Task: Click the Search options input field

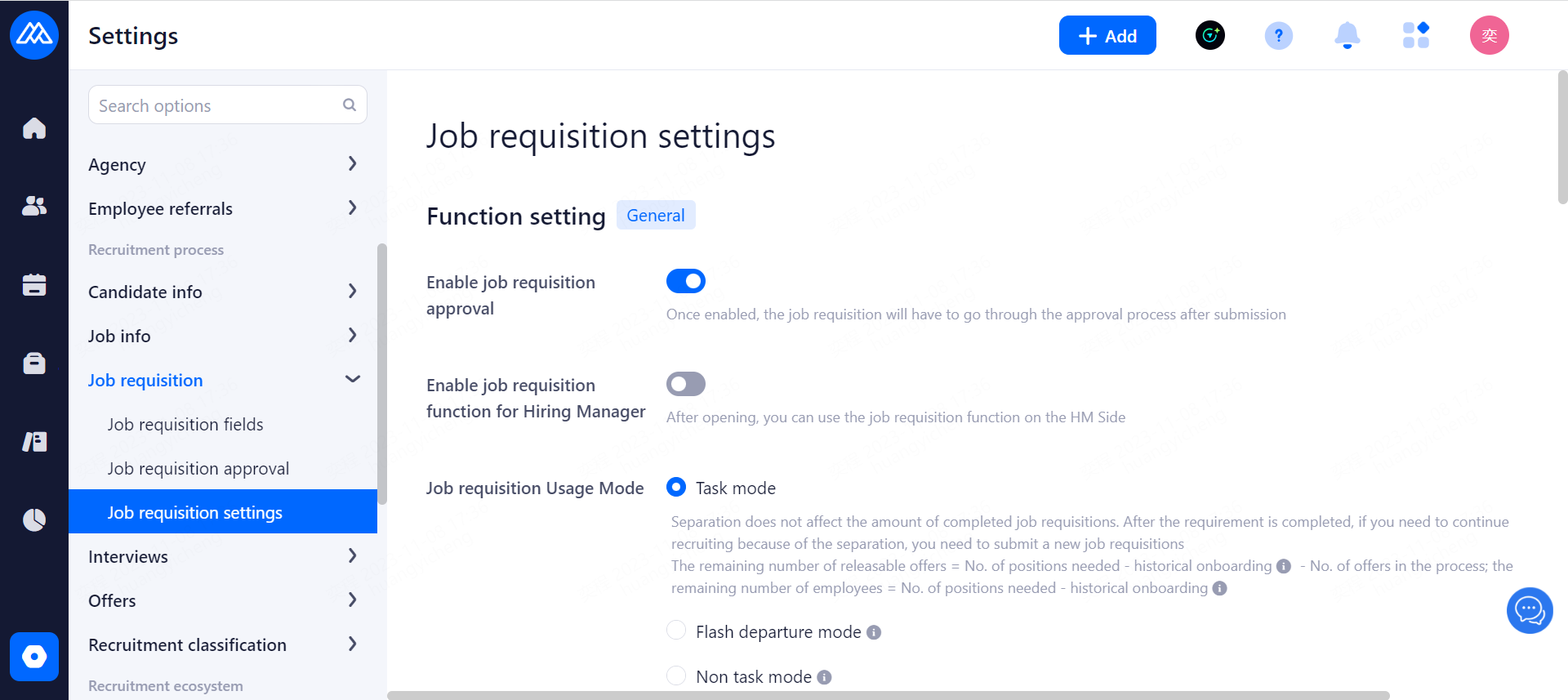Action: [216, 105]
